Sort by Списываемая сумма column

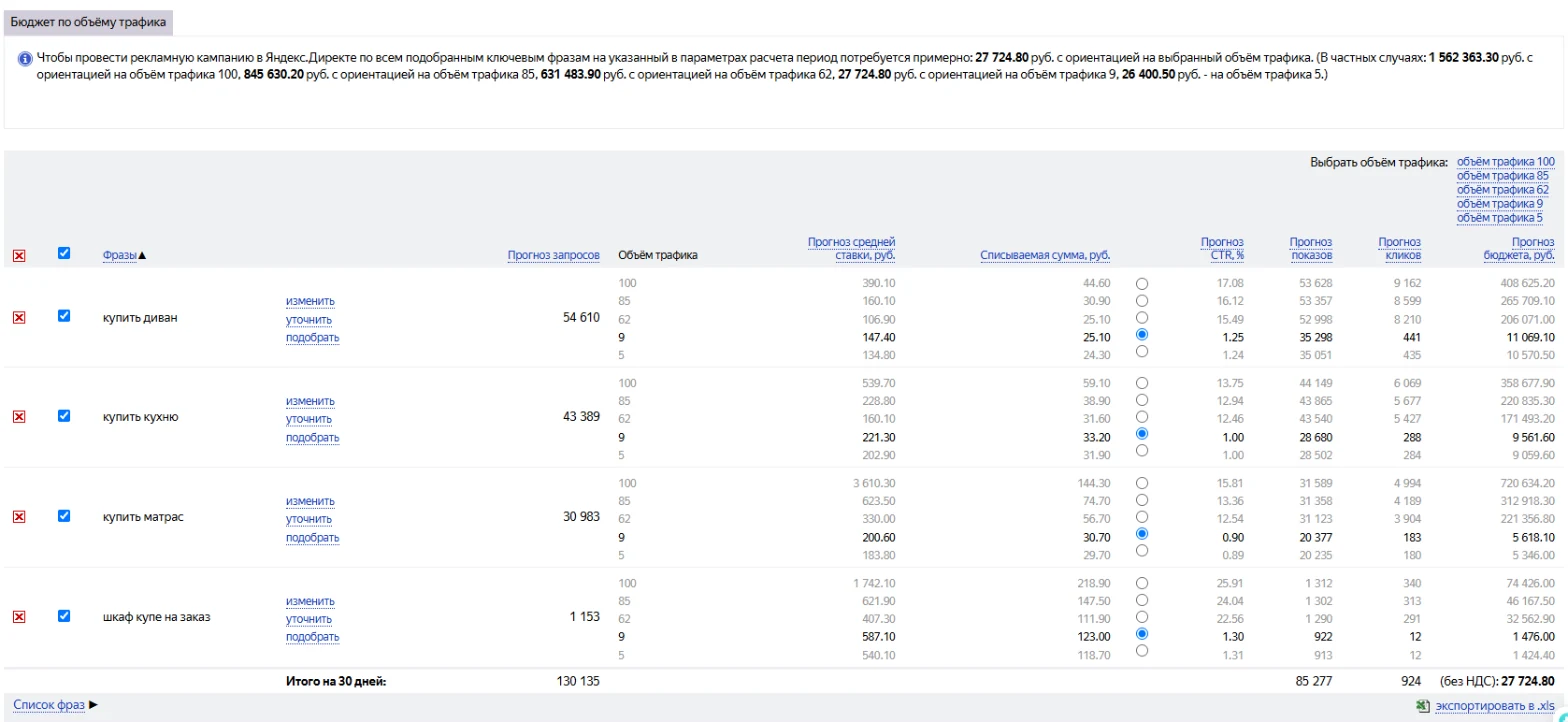point(1045,256)
